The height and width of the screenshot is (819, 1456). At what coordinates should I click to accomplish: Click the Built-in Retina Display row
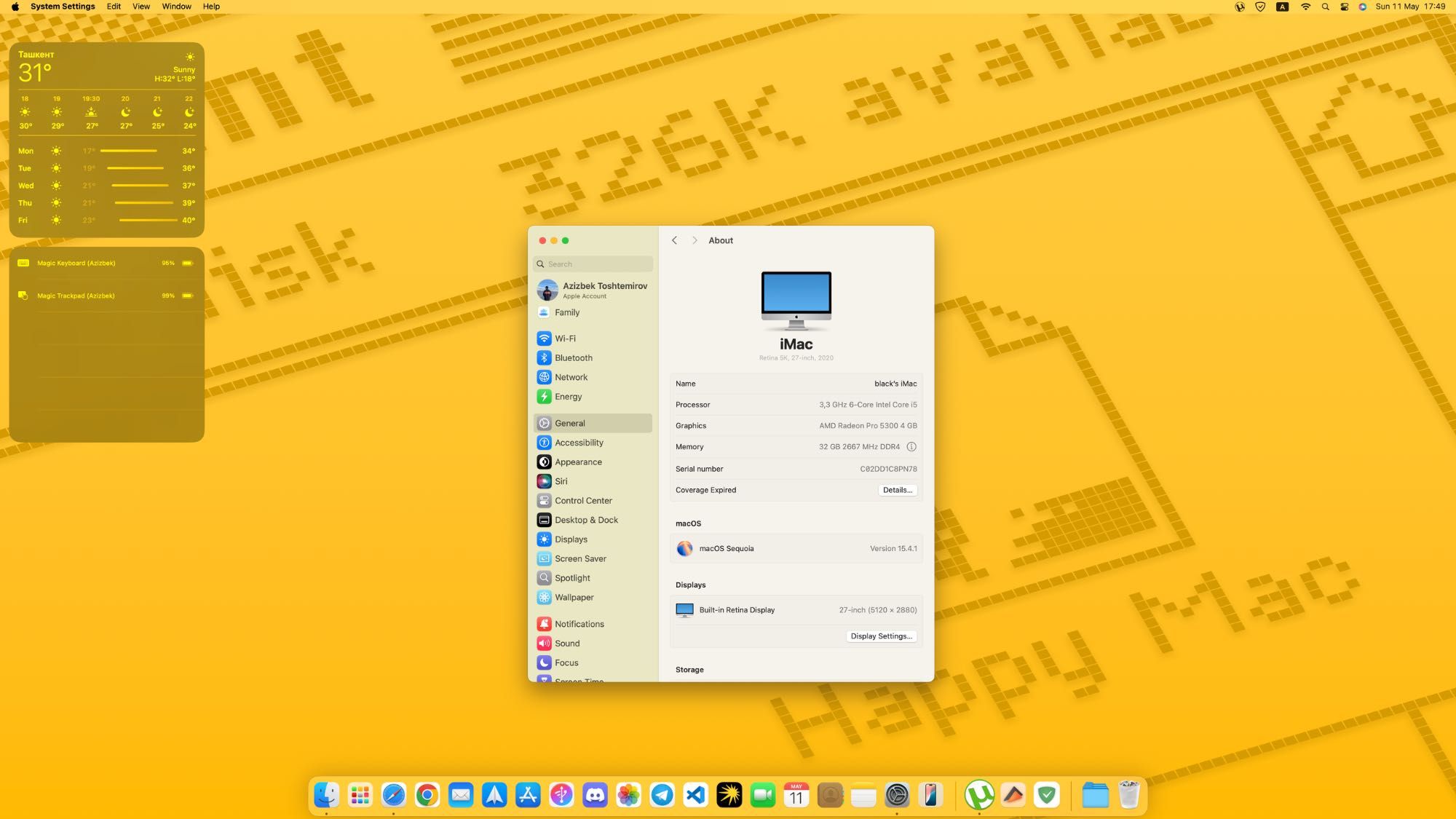tap(796, 610)
